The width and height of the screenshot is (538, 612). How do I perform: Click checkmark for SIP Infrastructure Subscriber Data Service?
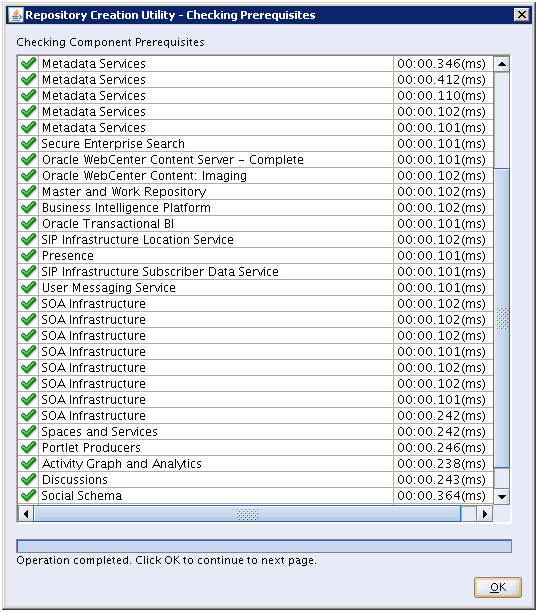tap(29, 272)
